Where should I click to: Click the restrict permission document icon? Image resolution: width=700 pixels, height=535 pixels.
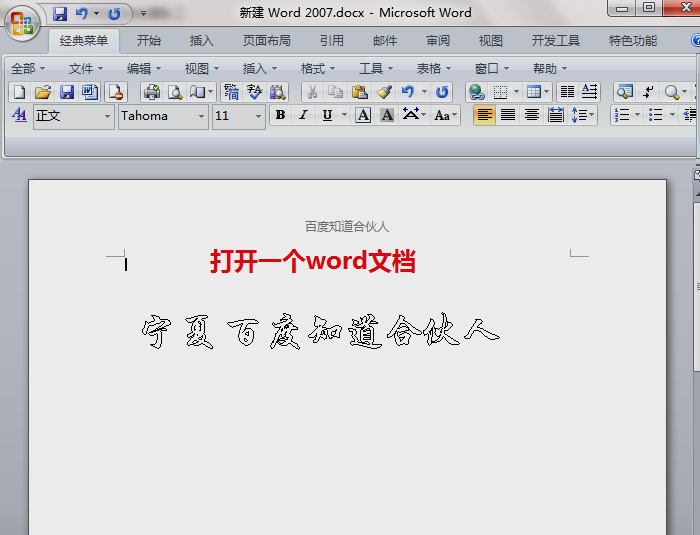116,92
